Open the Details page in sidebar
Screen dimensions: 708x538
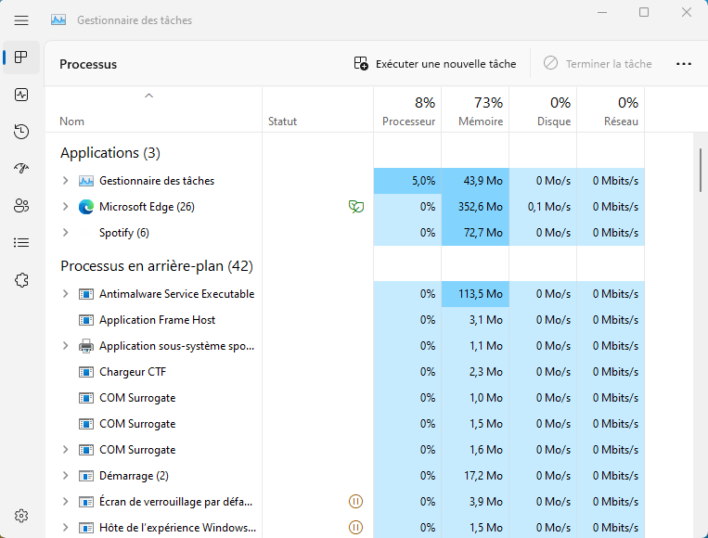pos(21,242)
